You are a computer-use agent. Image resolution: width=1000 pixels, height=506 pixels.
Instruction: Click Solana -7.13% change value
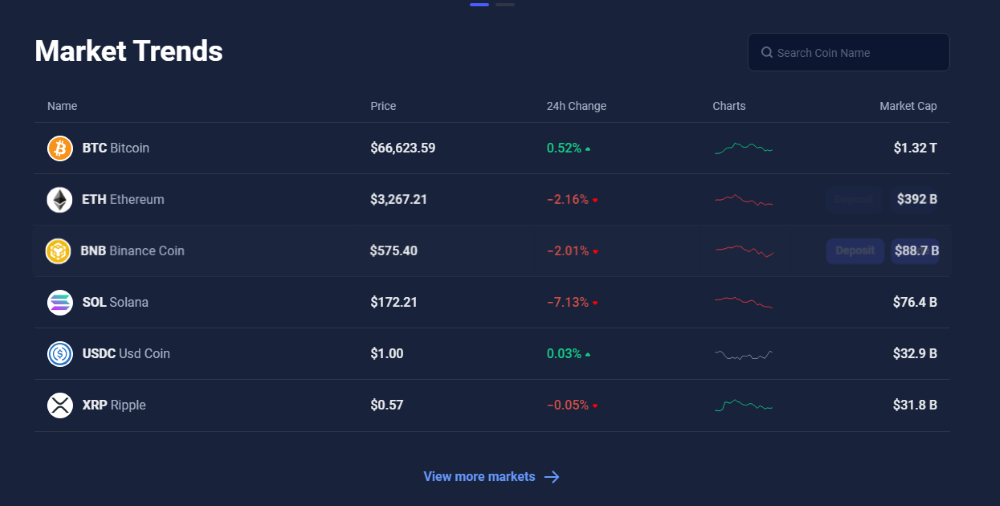[x=568, y=302]
